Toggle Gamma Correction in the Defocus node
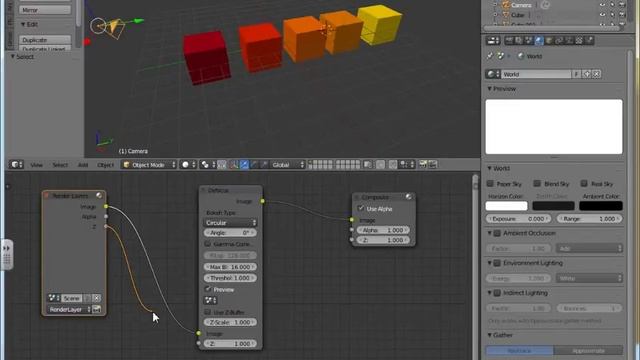 pos(207,244)
